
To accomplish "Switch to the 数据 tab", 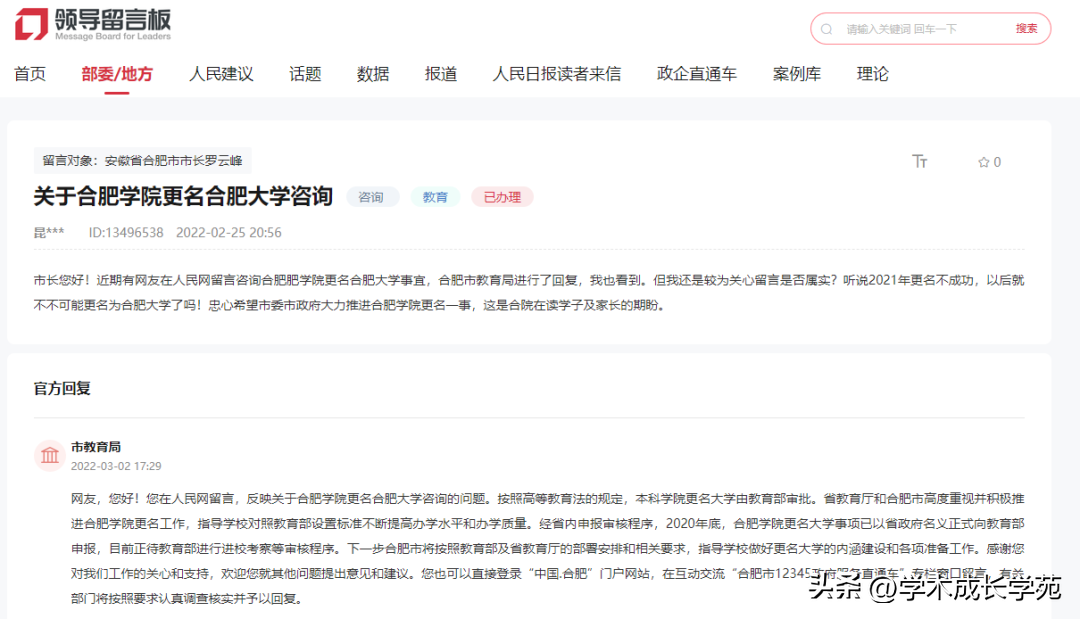I will [373, 74].
